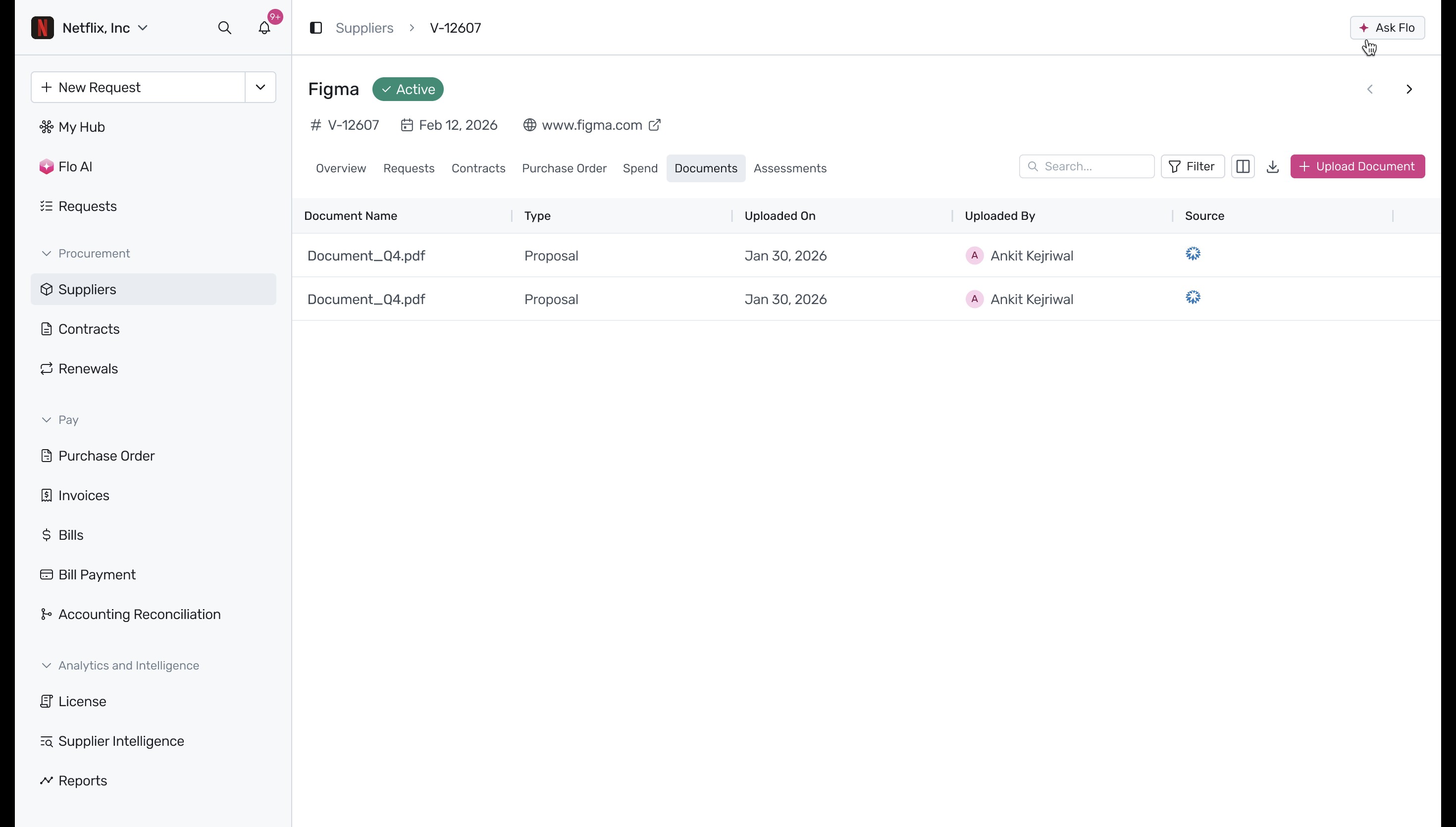This screenshot has height=827, width=1456.
Task: Focus the documents Search field
Action: point(1087,166)
